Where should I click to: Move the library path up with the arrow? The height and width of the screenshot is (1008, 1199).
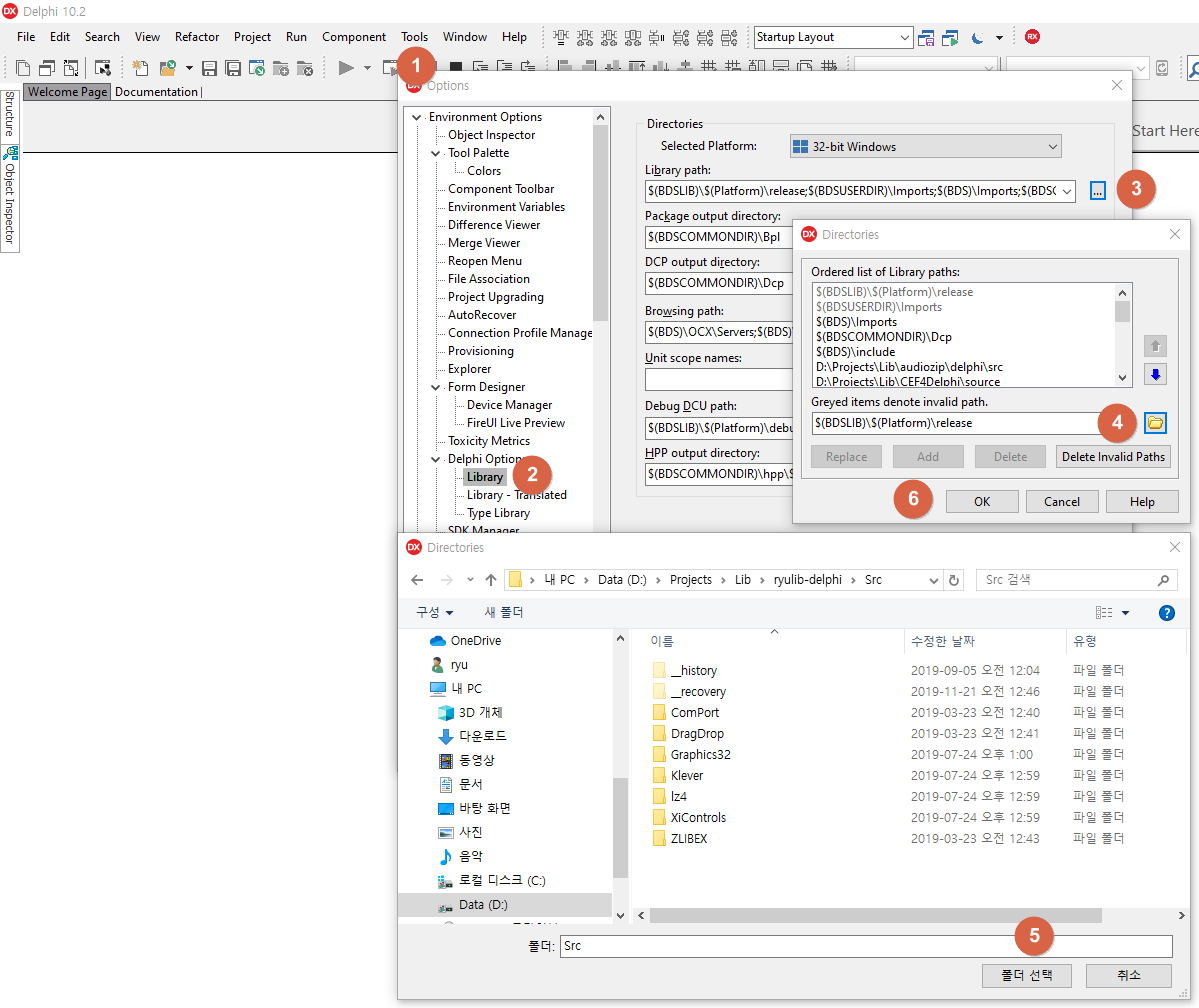coord(1155,346)
